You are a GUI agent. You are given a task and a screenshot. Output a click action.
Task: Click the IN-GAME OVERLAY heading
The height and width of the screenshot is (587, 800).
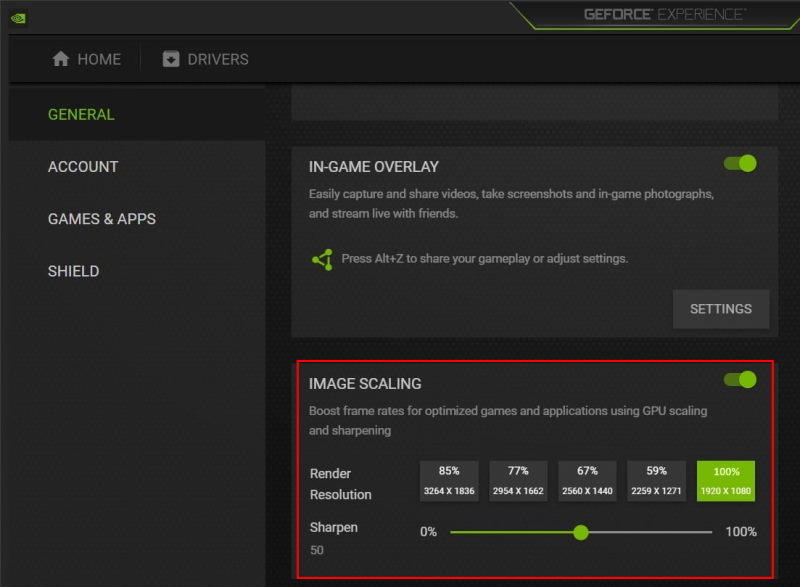[x=373, y=167]
